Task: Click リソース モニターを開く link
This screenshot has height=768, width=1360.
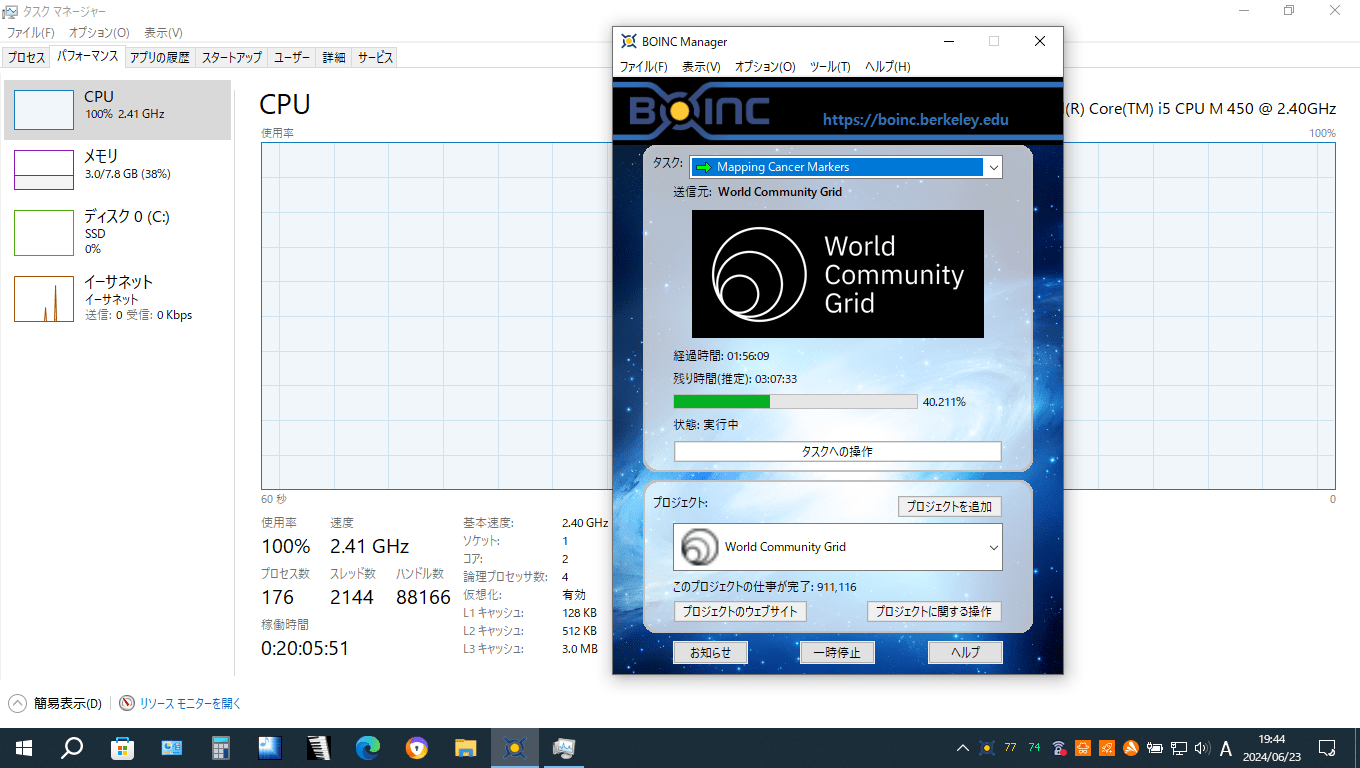Action: tap(190, 703)
